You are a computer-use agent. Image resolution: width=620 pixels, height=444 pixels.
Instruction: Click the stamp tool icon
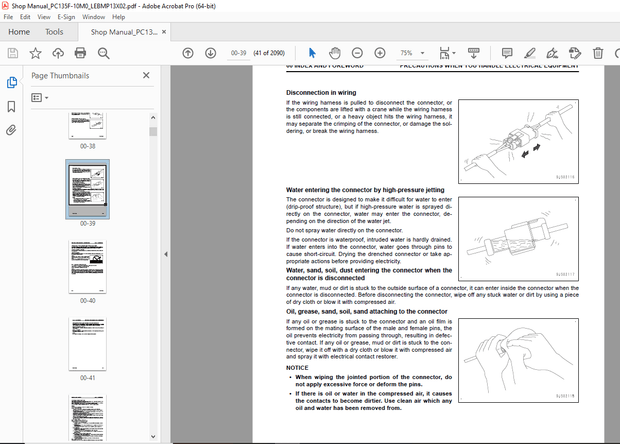coord(575,53)
